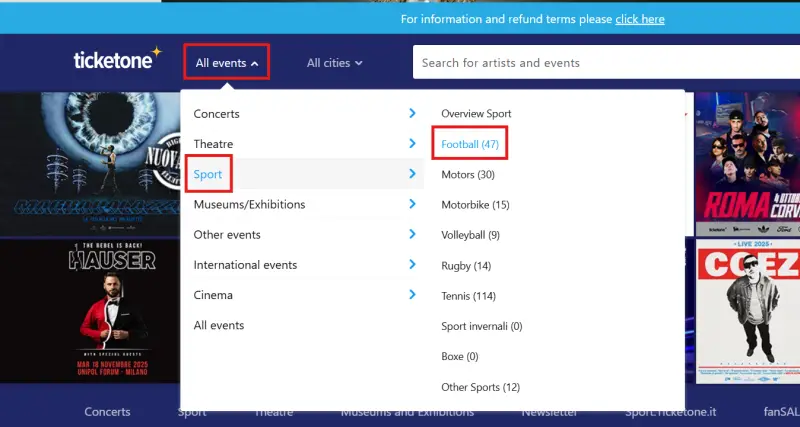
Task: Open Overview Sport link
Action: tap(476, 114)
